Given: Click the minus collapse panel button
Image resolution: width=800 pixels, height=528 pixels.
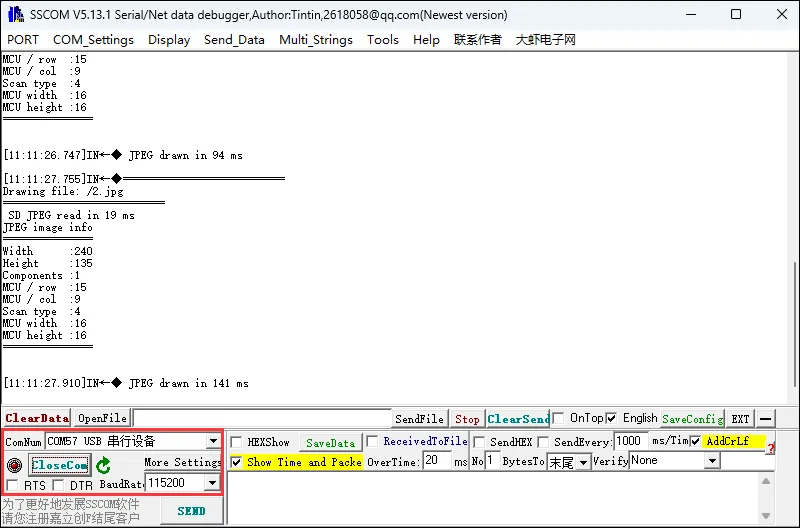Looking at the screenshot, I should (x=765, y=419).
